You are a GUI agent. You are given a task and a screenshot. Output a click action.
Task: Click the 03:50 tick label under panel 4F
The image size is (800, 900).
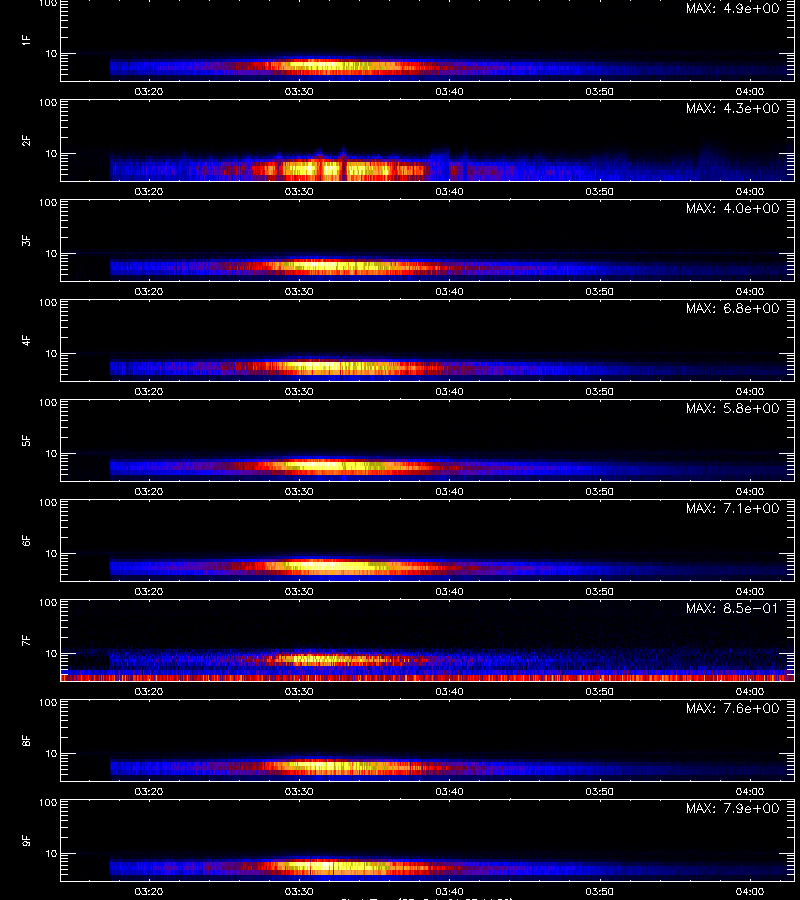[600, 391]
